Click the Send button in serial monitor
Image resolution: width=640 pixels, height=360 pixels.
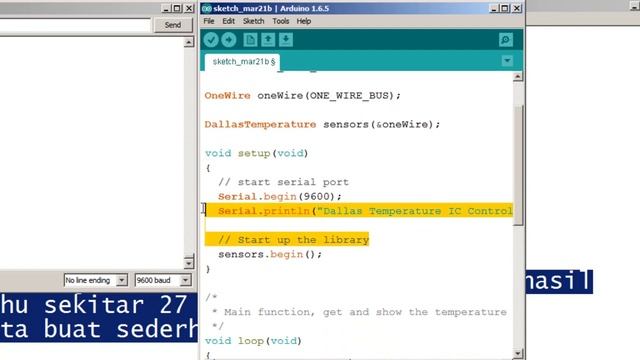[173, 25]
